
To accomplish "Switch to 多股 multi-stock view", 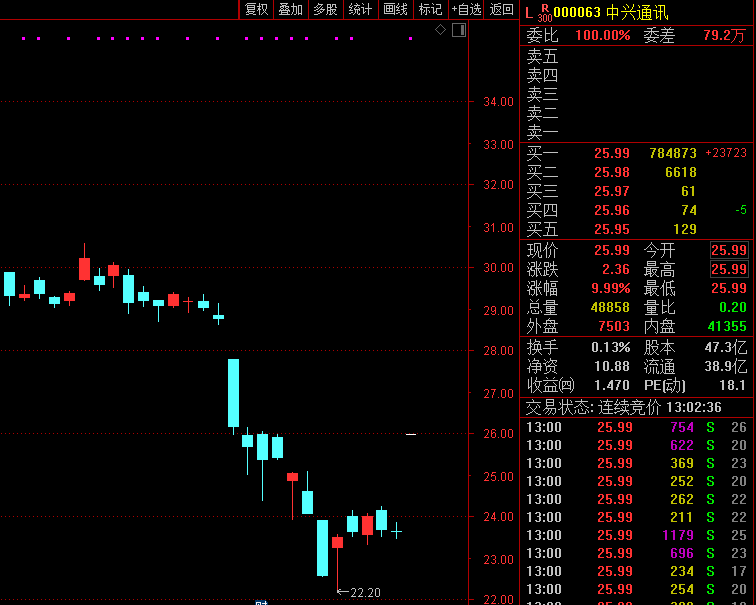I will tap(325, 9).
